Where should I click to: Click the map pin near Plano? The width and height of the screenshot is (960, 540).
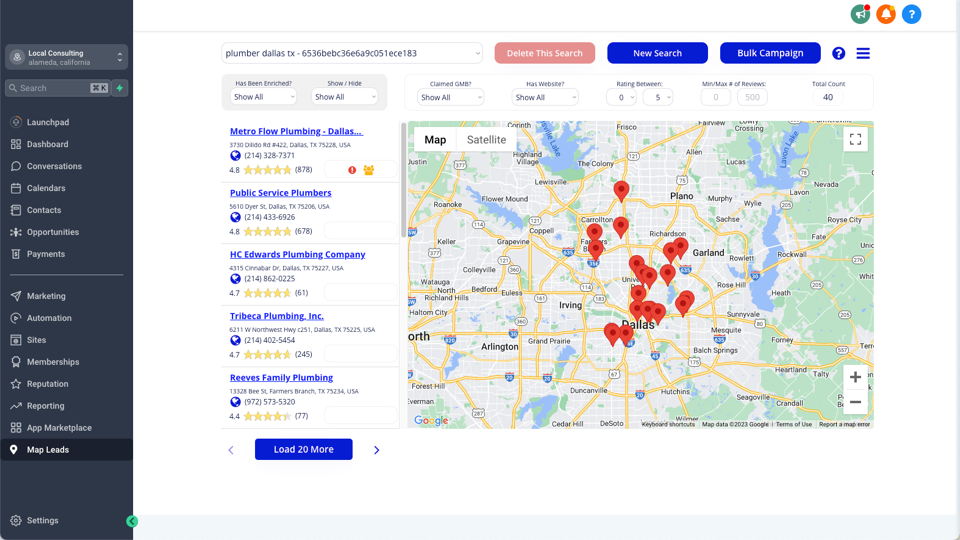(x=621, y=191)
